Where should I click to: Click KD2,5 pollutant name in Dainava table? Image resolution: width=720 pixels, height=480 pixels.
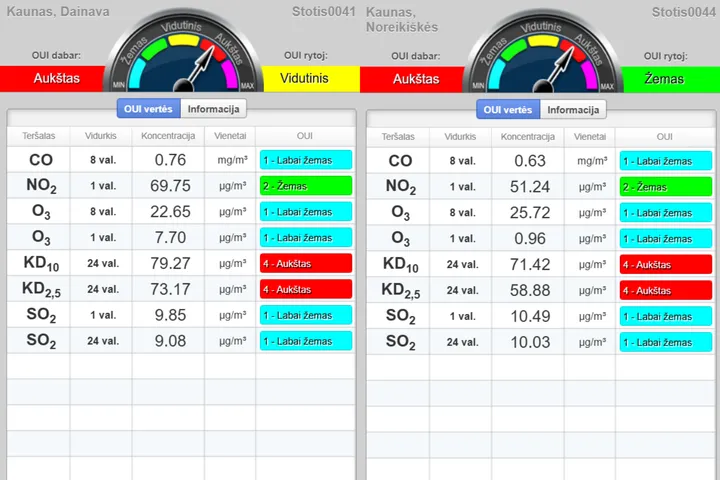click(x=41, y=289)
